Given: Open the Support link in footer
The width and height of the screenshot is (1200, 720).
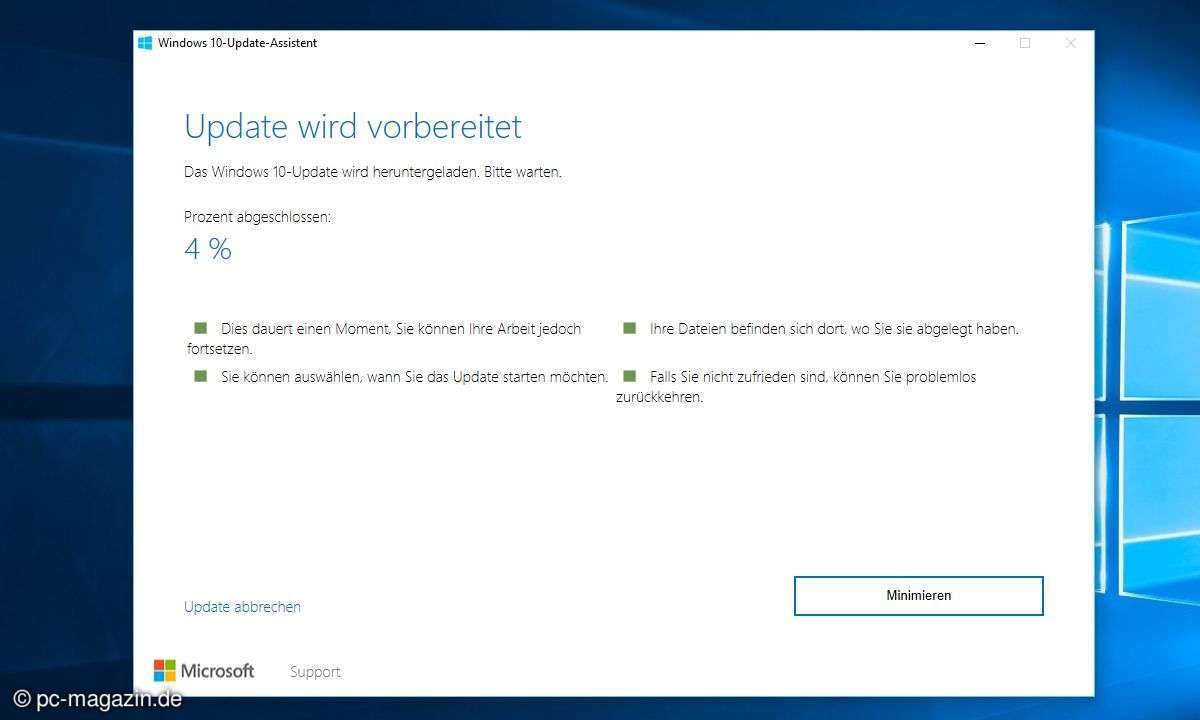Looking at the screenshot, I should tap(315, 672).
